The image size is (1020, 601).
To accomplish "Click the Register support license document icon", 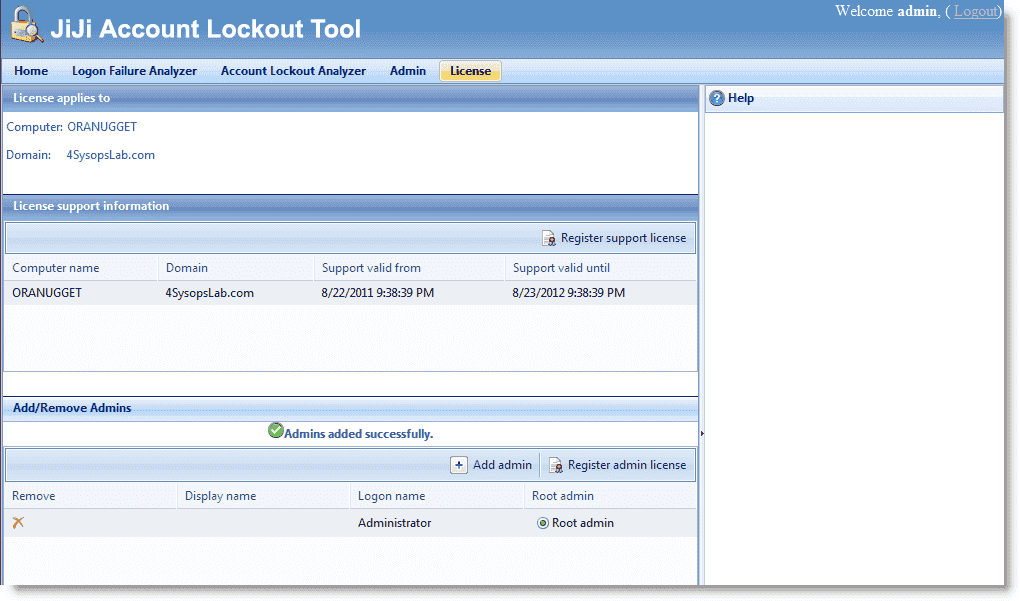I will pos(548,239).
